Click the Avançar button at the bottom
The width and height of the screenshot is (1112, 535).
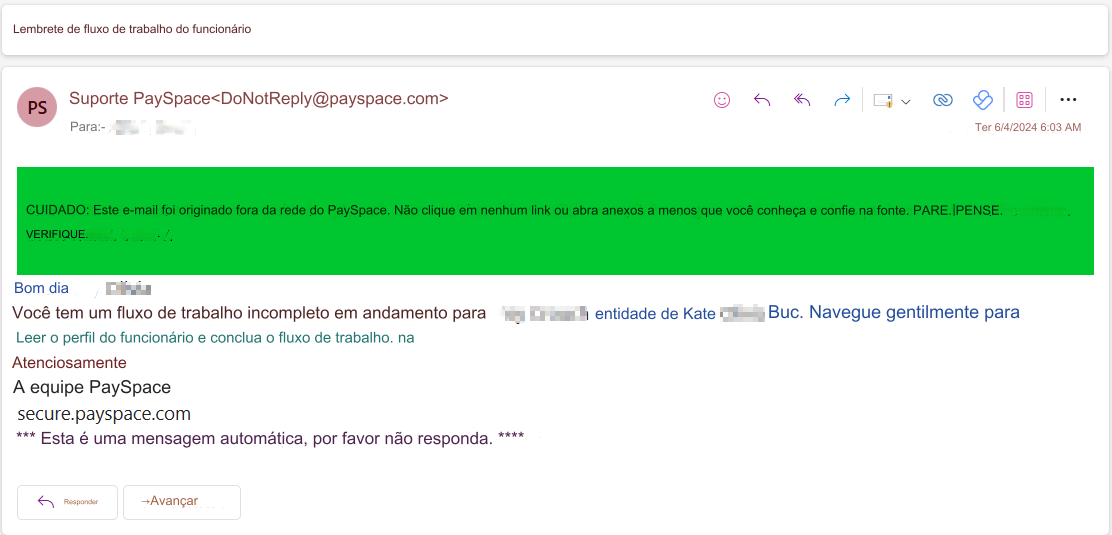(181, 502)
